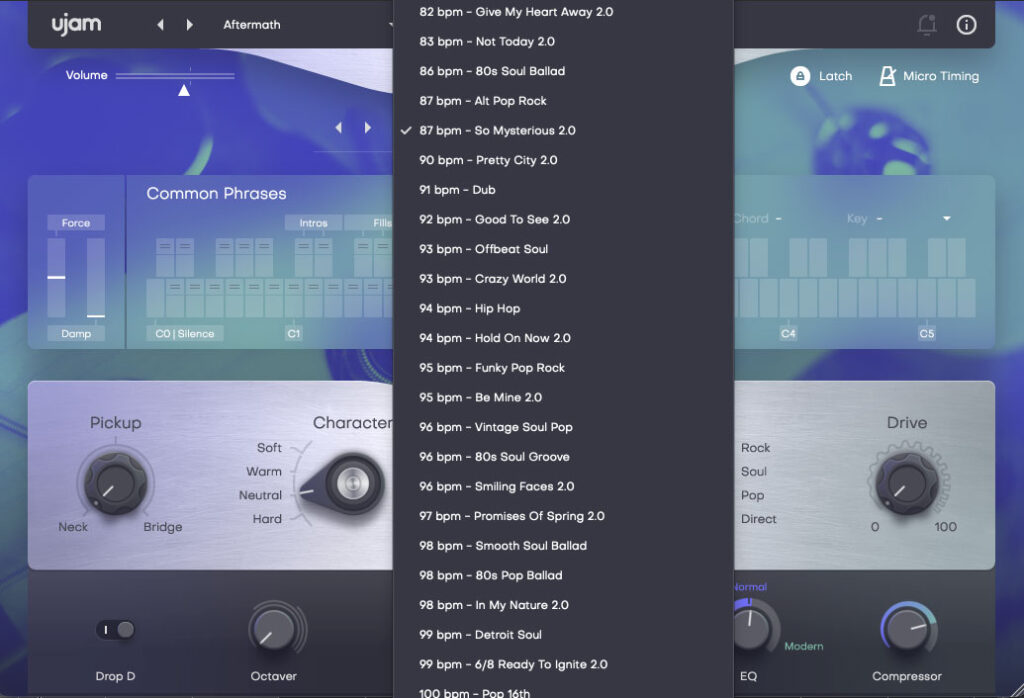Turn the Octaver knob
The width and height of the screenshot is (1024, 698).
tap(273, 631)
